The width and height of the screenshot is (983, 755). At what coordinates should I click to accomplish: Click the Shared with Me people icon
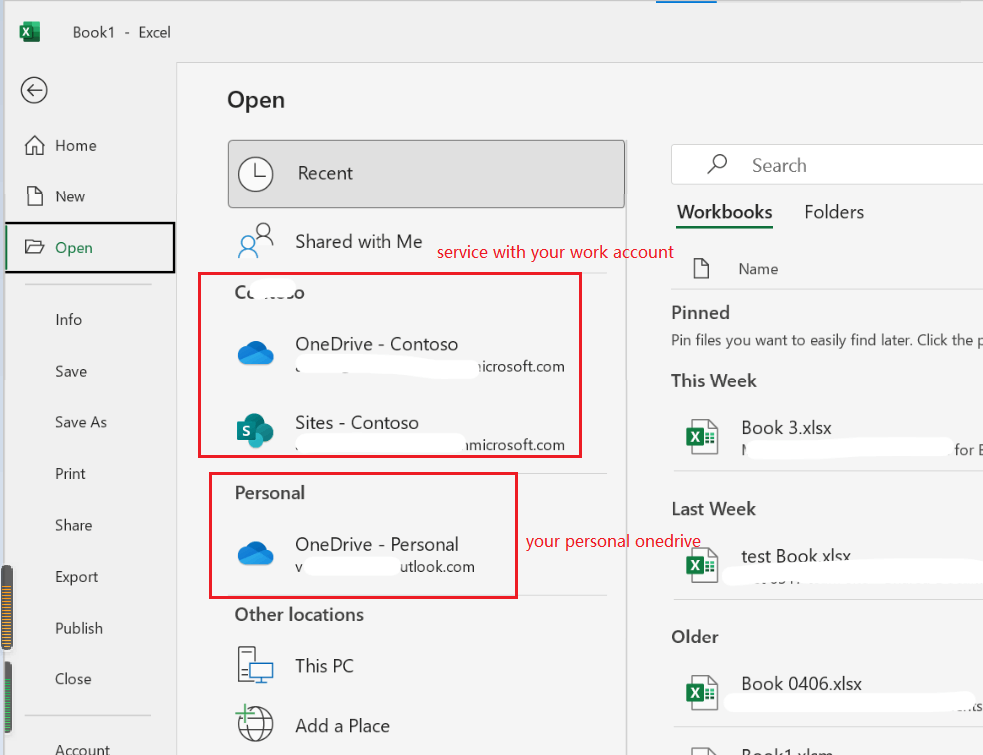click(256, 241)
